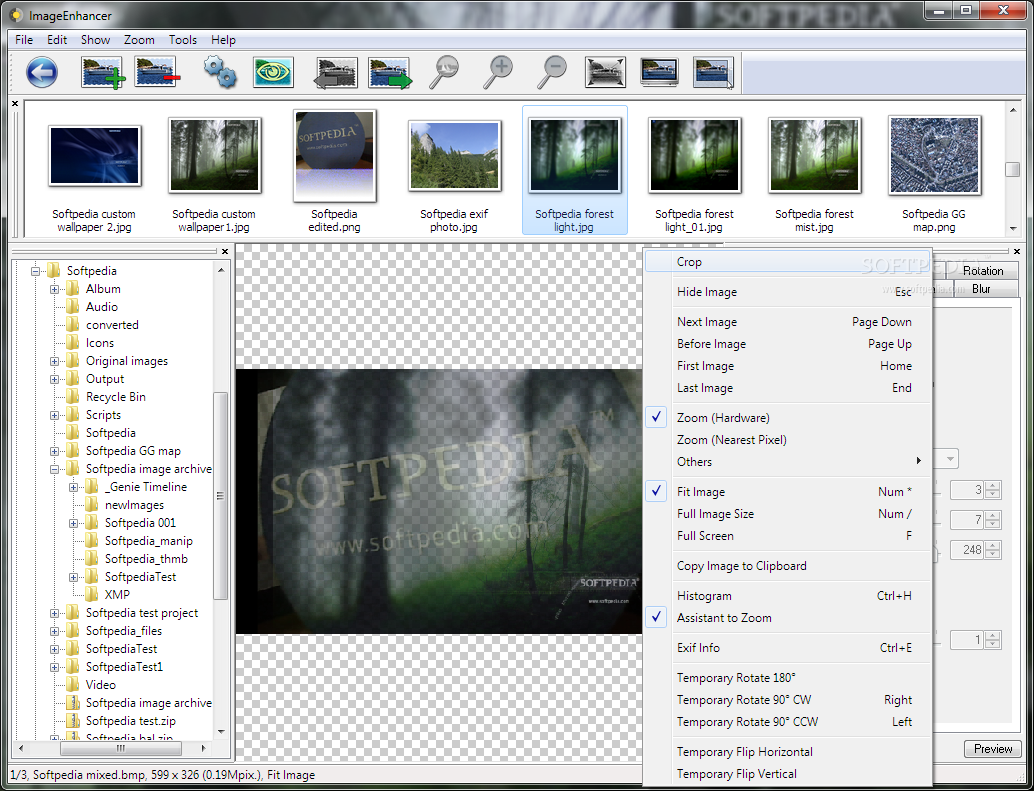
Task: Expand the Output folder node
Action: coord(55,379)
